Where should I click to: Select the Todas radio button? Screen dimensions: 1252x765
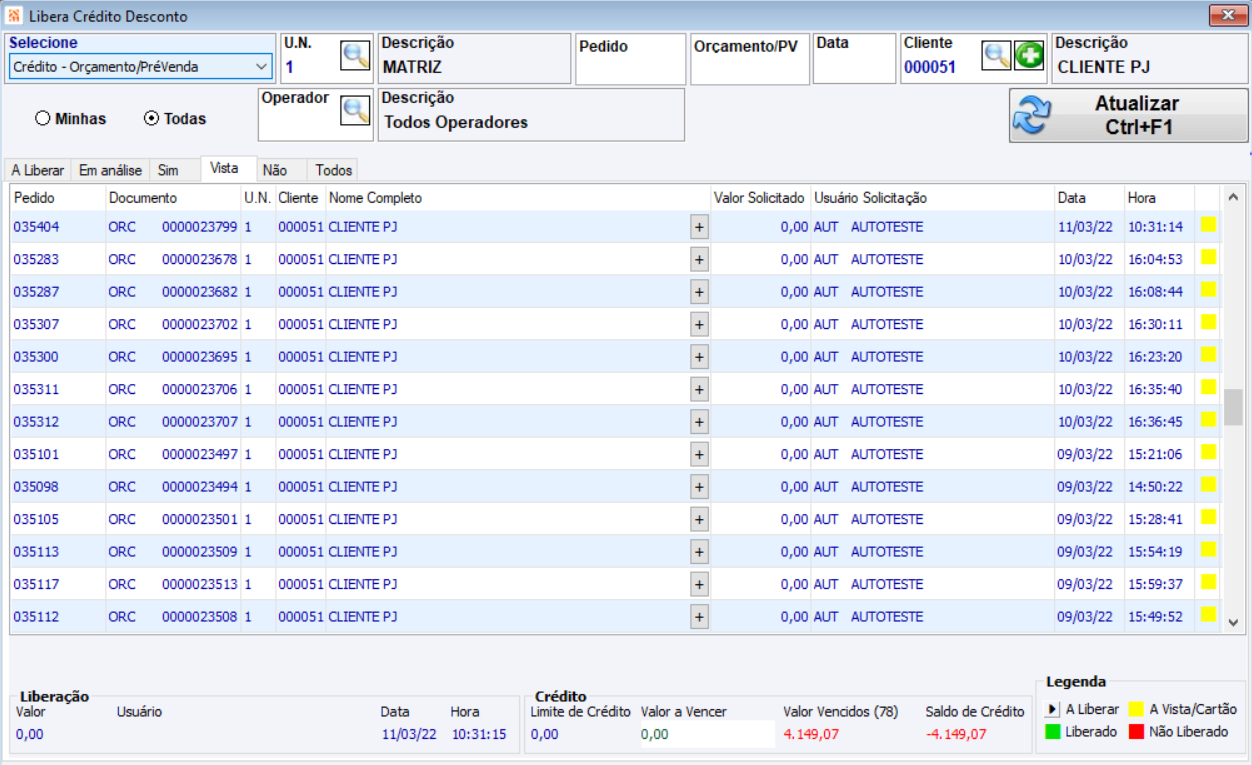(x=152, y=118)
